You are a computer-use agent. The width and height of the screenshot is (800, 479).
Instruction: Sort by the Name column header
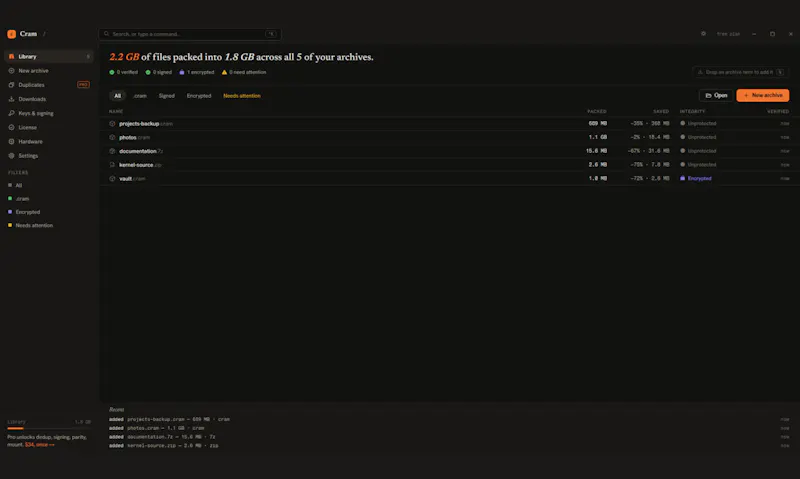pos(116,111)
